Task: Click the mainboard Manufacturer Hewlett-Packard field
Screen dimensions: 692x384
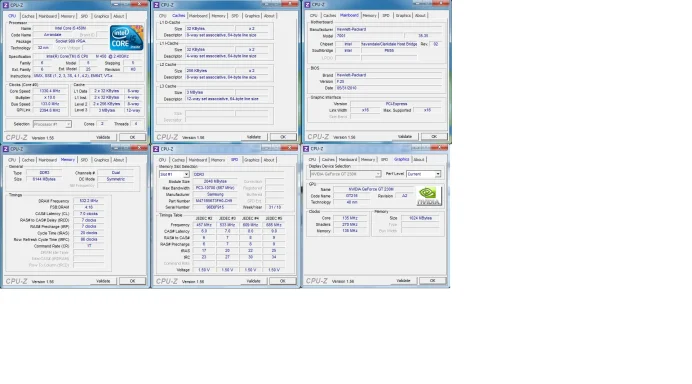Action: coord(388,29)
